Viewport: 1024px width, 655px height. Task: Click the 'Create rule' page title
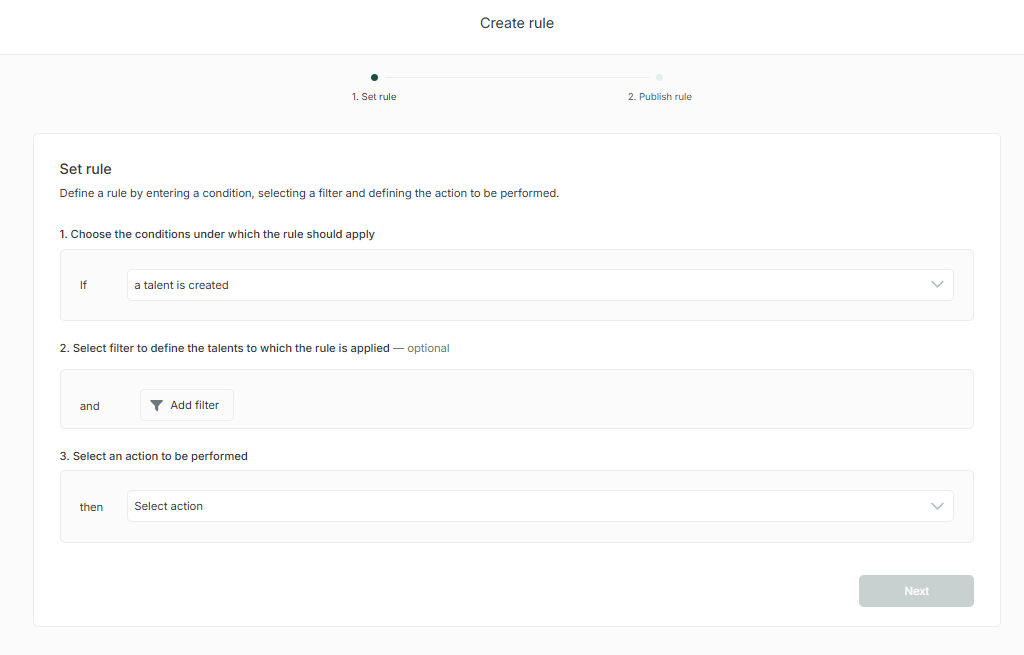pos(516,23)
